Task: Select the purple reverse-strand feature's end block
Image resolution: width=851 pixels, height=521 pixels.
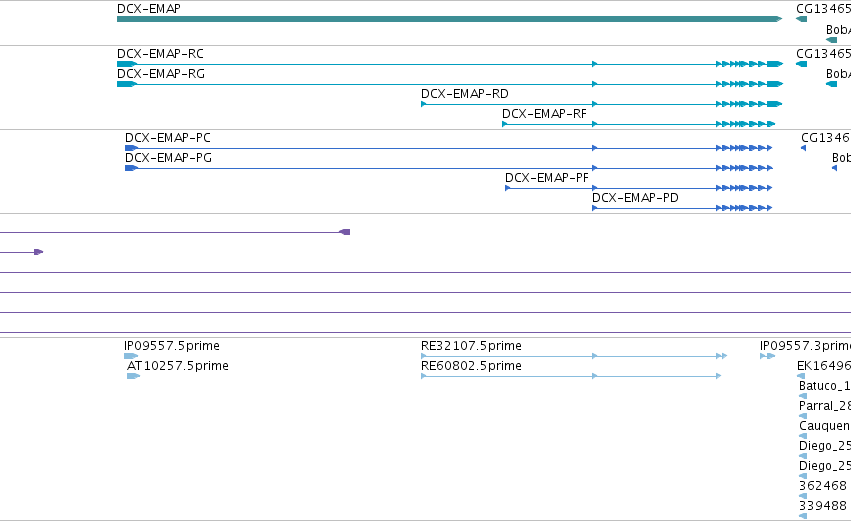Action: pos(345,232)
